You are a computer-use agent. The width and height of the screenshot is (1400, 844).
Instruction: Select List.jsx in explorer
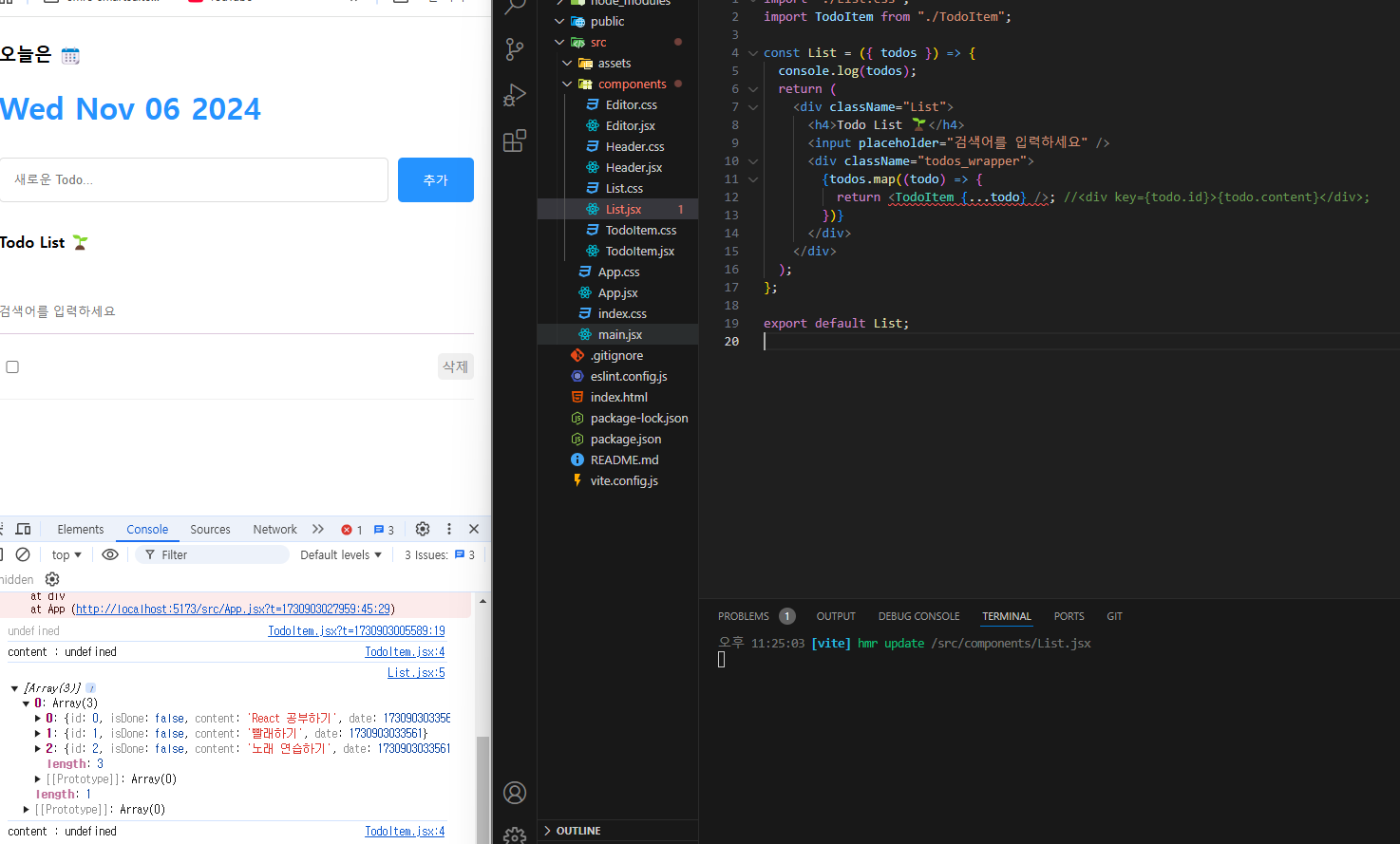point(623,209)
